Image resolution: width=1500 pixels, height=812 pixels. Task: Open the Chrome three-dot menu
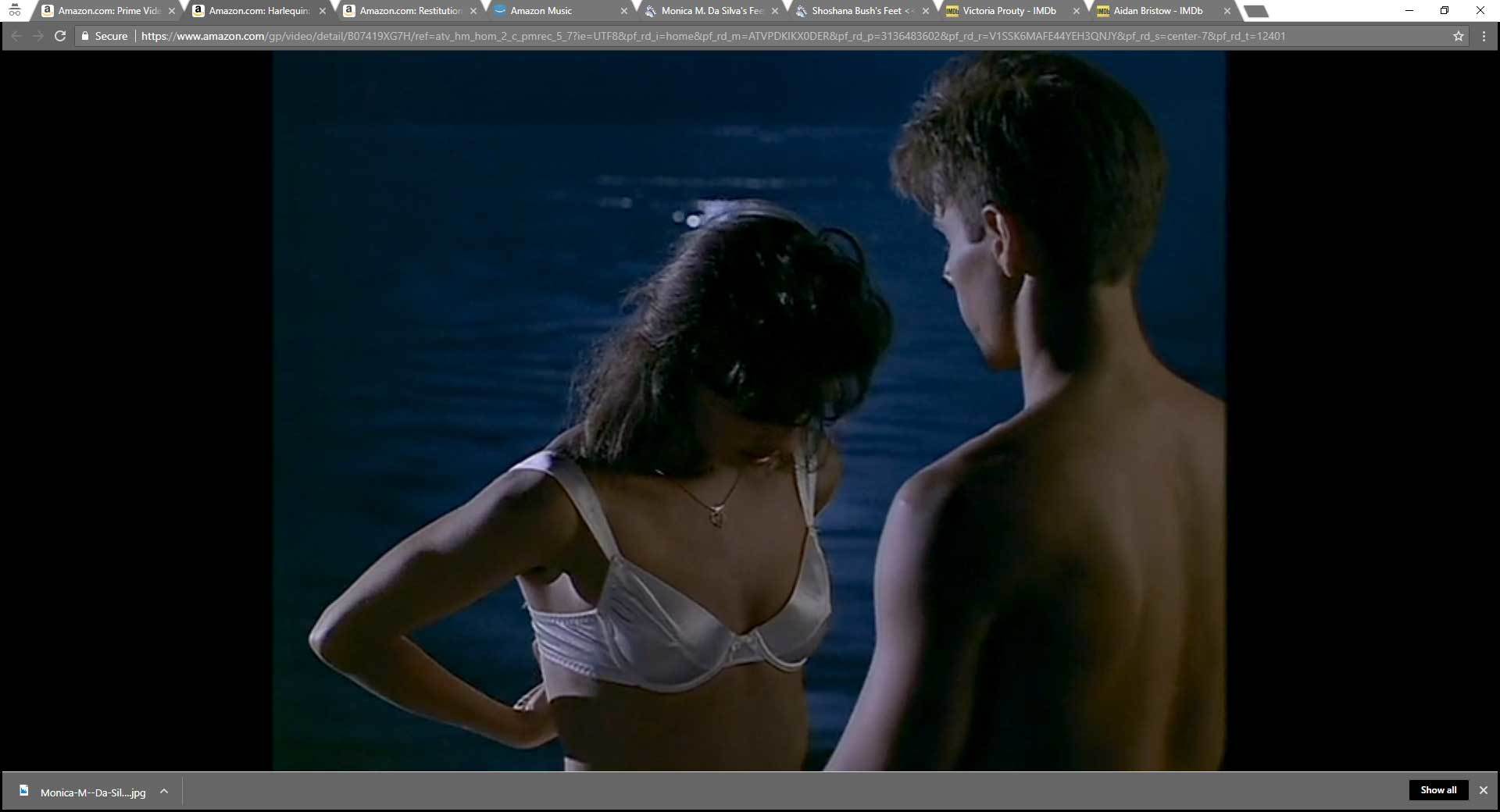[1484, 36]
